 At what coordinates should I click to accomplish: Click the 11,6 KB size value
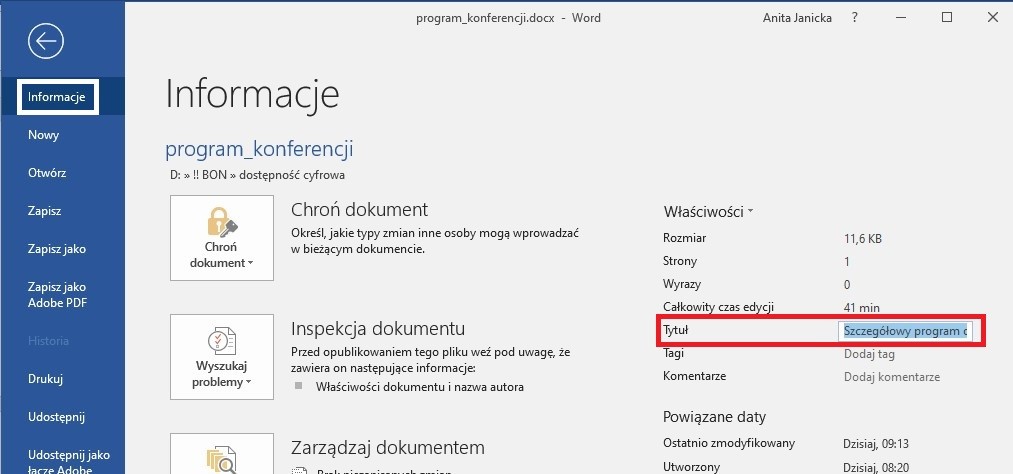pos(862,239)
